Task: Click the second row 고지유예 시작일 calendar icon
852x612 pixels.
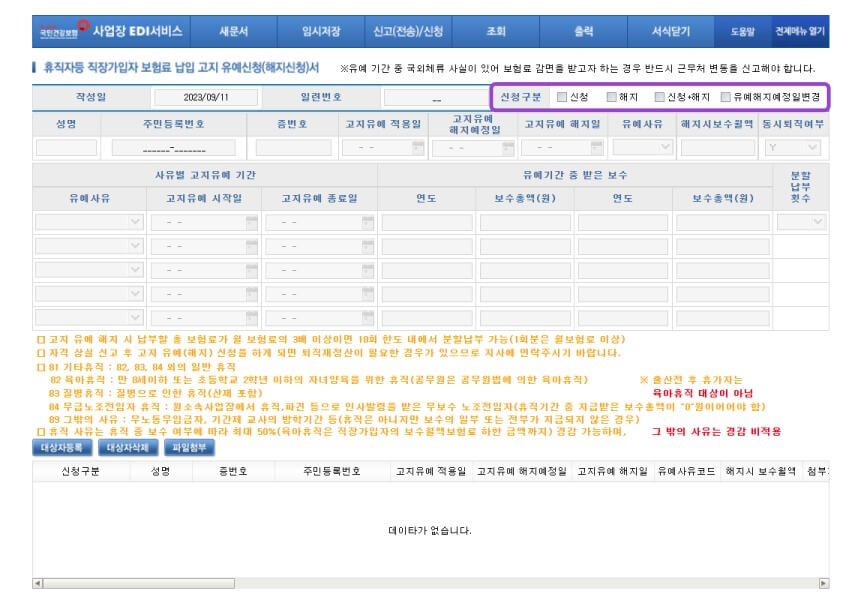Action: 252,245
